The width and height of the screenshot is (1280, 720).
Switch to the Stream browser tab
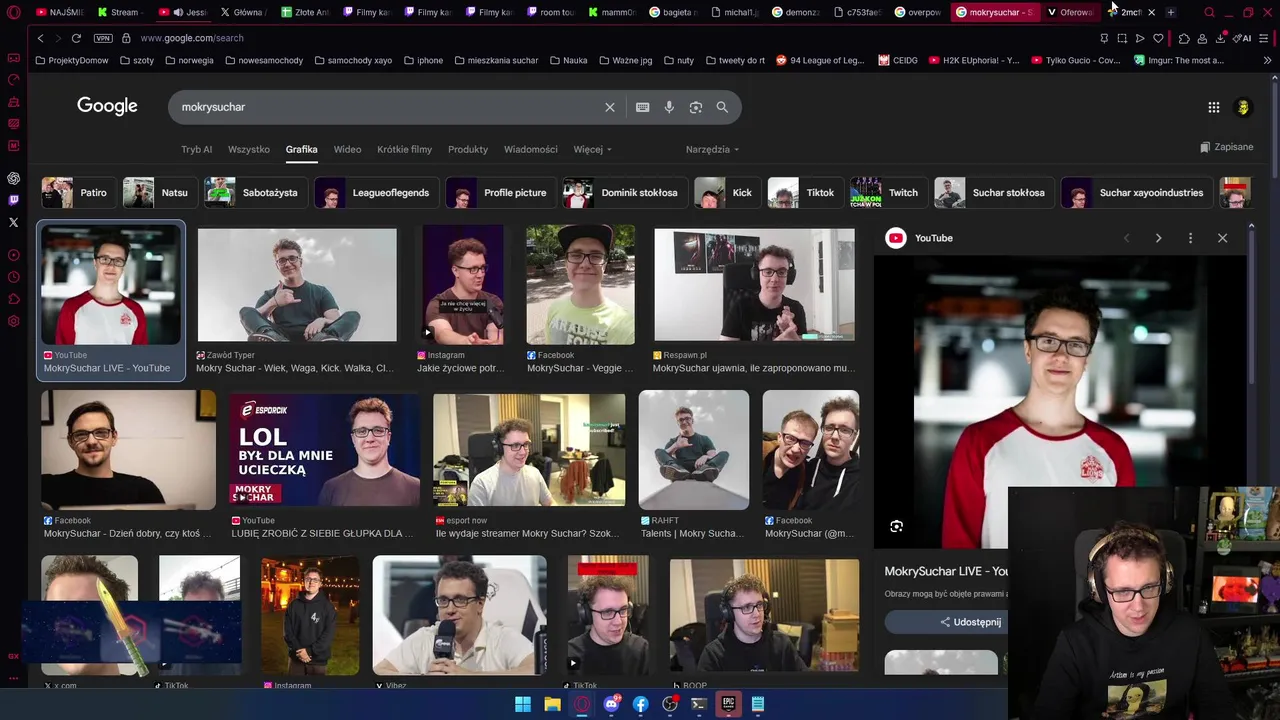pyautogui.click(x=118, y=12)
